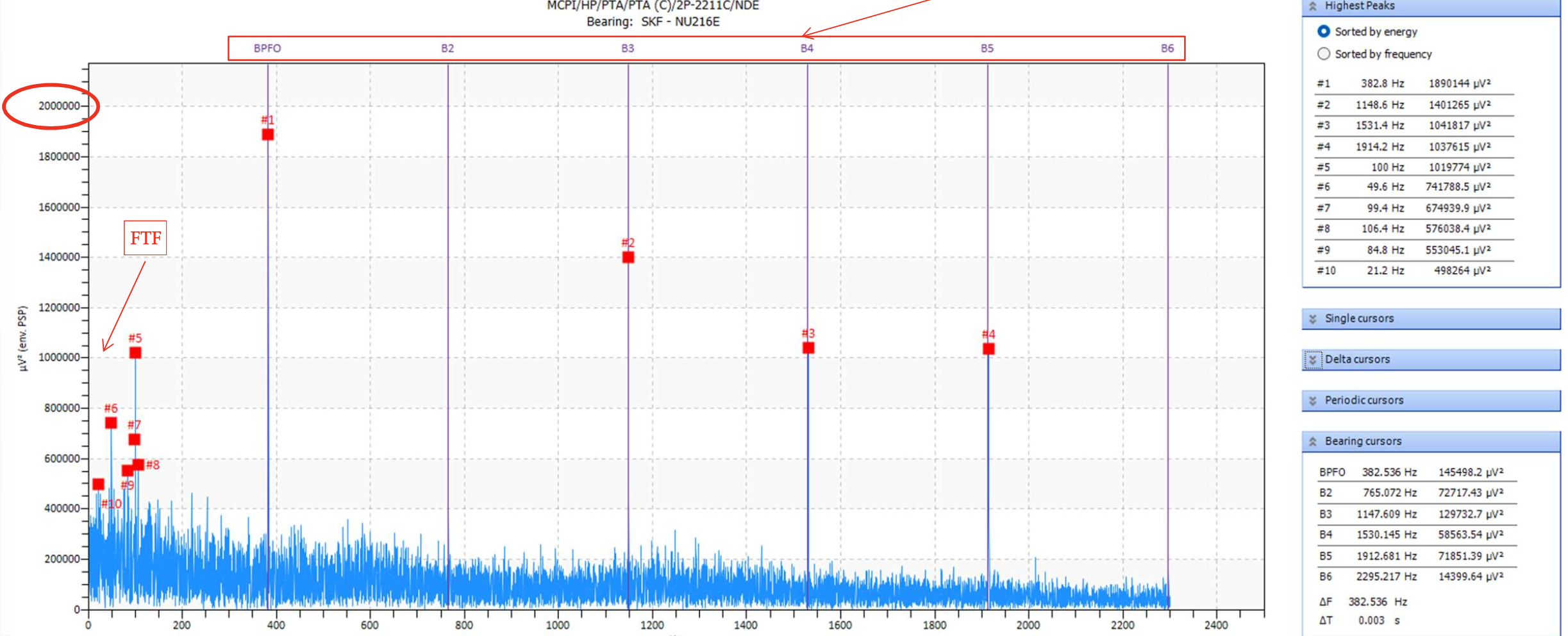Select peak #5 row 100 Hz
This screenshot has width=1568, height=636.
1414,167
